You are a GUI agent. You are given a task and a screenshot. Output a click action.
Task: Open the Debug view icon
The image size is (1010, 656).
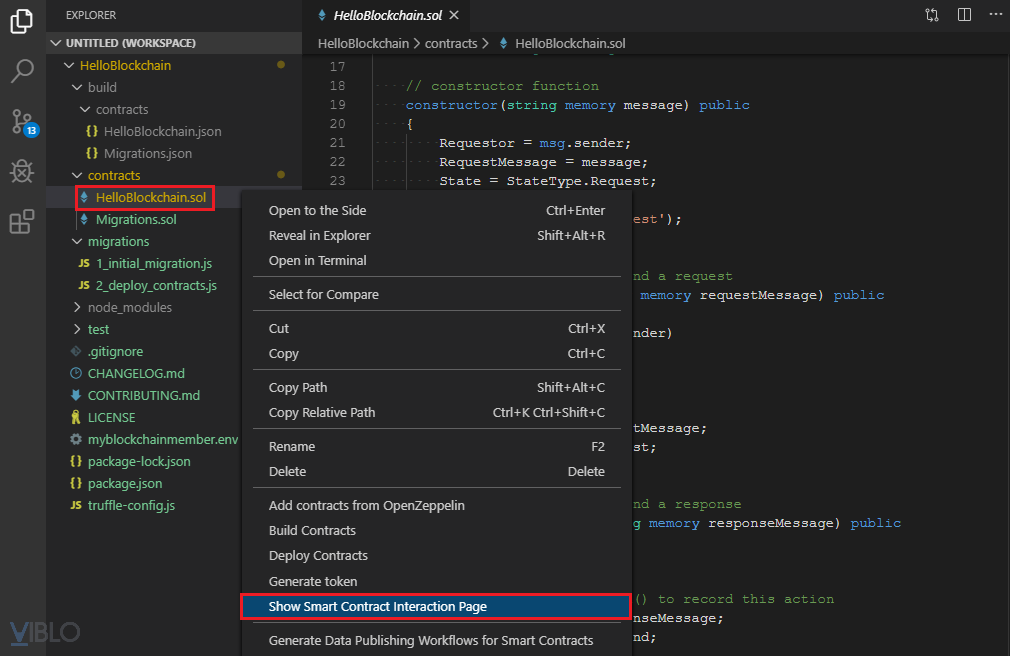pos(22,172)
